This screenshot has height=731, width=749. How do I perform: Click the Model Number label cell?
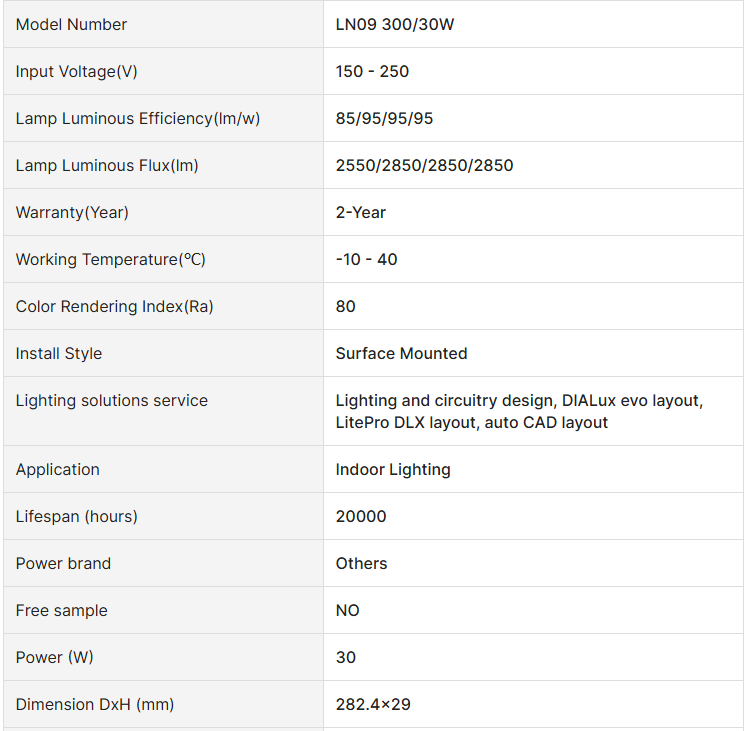[71, 24]
